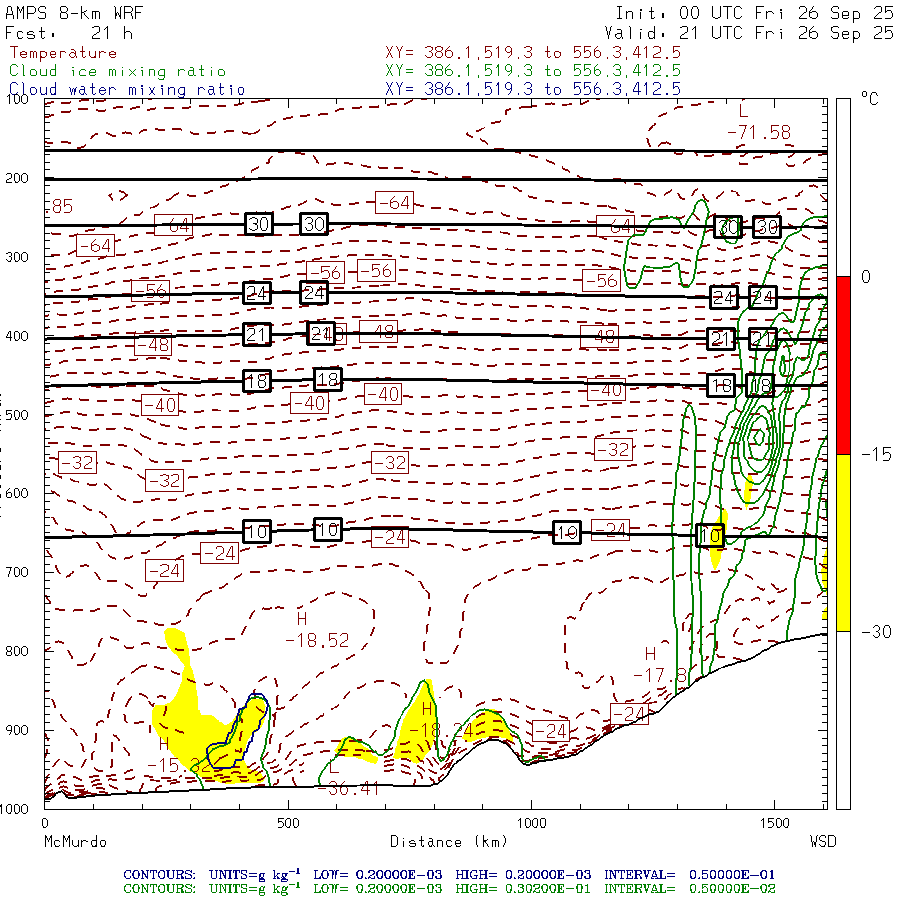The height and width of the screenshot is (900, 900).
Task: Select the blue "Cloud water mixing ratio" label
Action: [x=127, y=90]
